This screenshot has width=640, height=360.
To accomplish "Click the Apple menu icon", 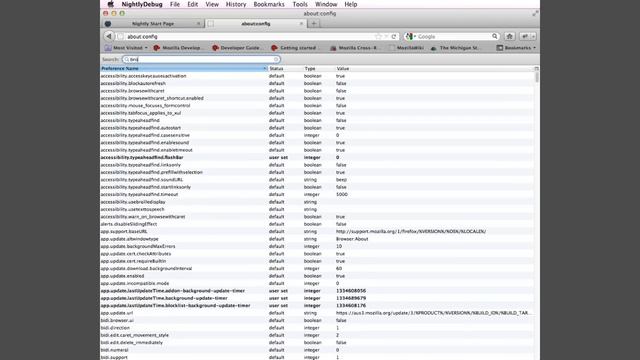I will point(110,4).
